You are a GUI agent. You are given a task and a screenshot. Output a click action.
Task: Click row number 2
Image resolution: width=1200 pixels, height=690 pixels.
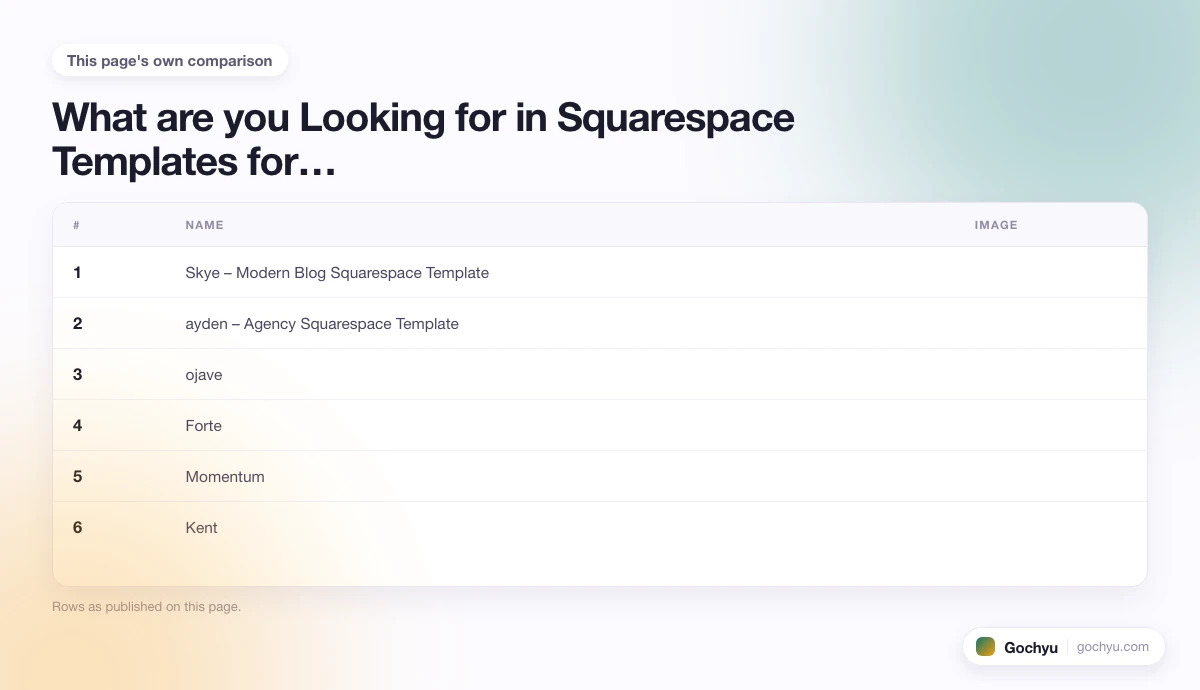click(77, 323)
